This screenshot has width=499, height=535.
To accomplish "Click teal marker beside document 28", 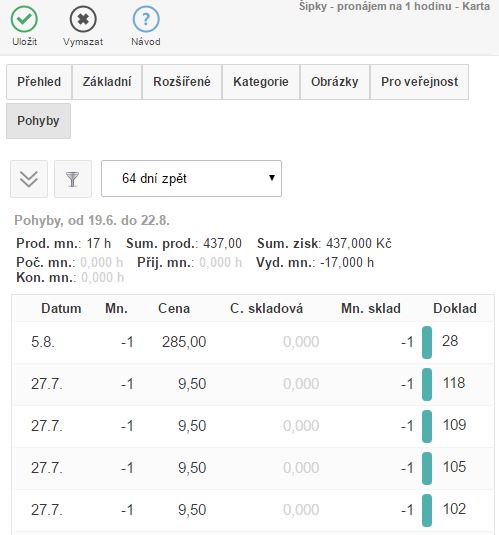I will tap(427, 342).
